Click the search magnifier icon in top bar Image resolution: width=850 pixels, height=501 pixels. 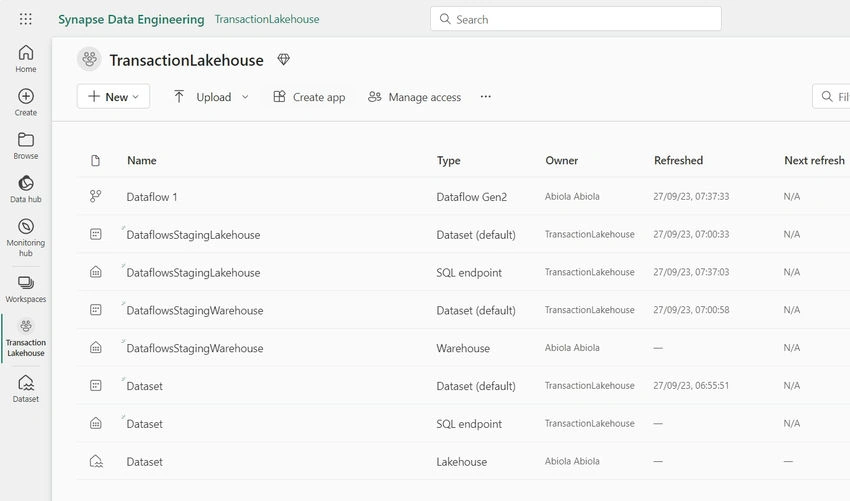click(445, 19)
